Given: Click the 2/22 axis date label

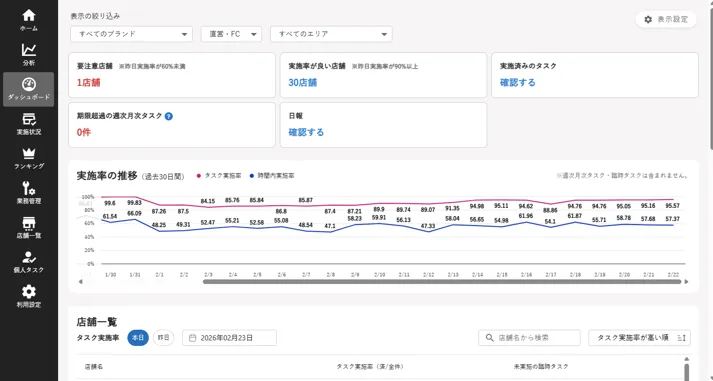Looking at the screenshot, I should [x=673, y=275].
